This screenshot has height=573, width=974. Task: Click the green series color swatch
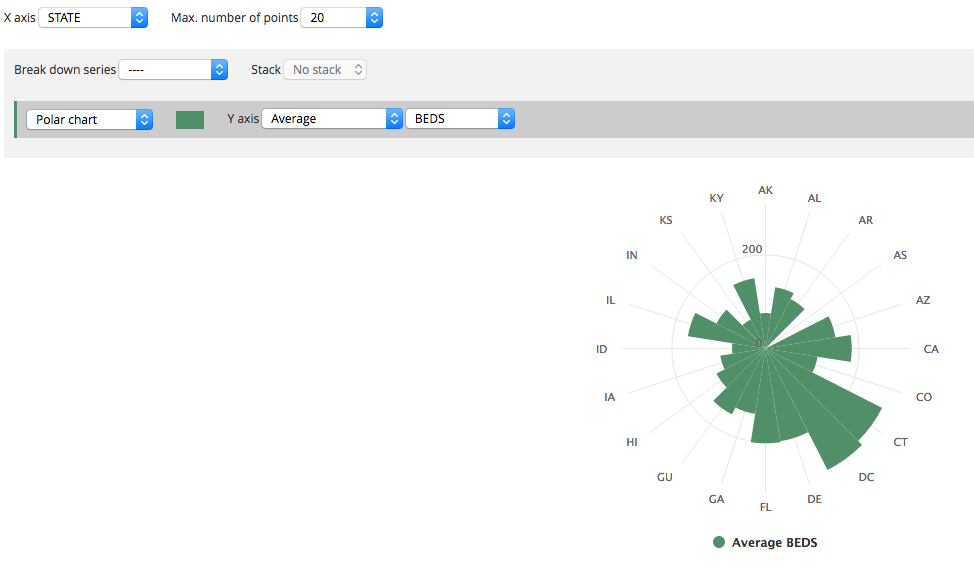coord(190,120)
